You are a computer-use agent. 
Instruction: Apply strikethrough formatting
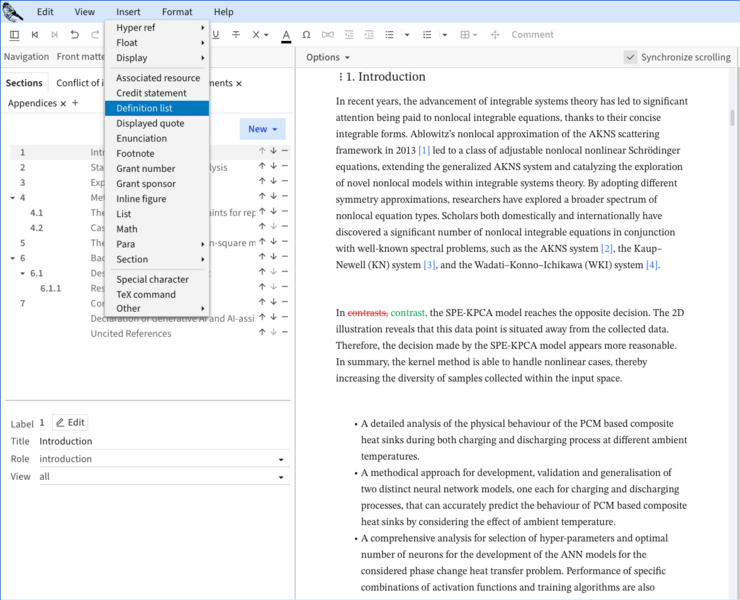pyautogui.click(x=236, y=34)
